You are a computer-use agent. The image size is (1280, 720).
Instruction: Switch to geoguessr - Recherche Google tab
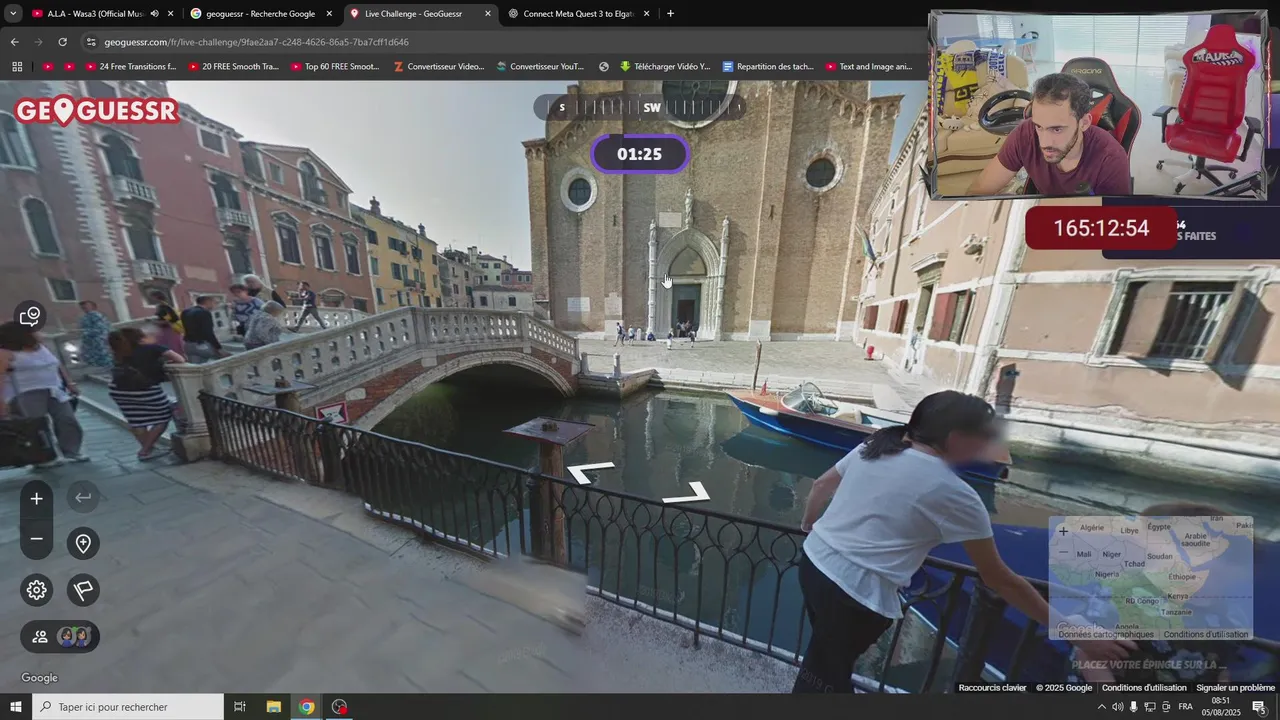[260, 14]
